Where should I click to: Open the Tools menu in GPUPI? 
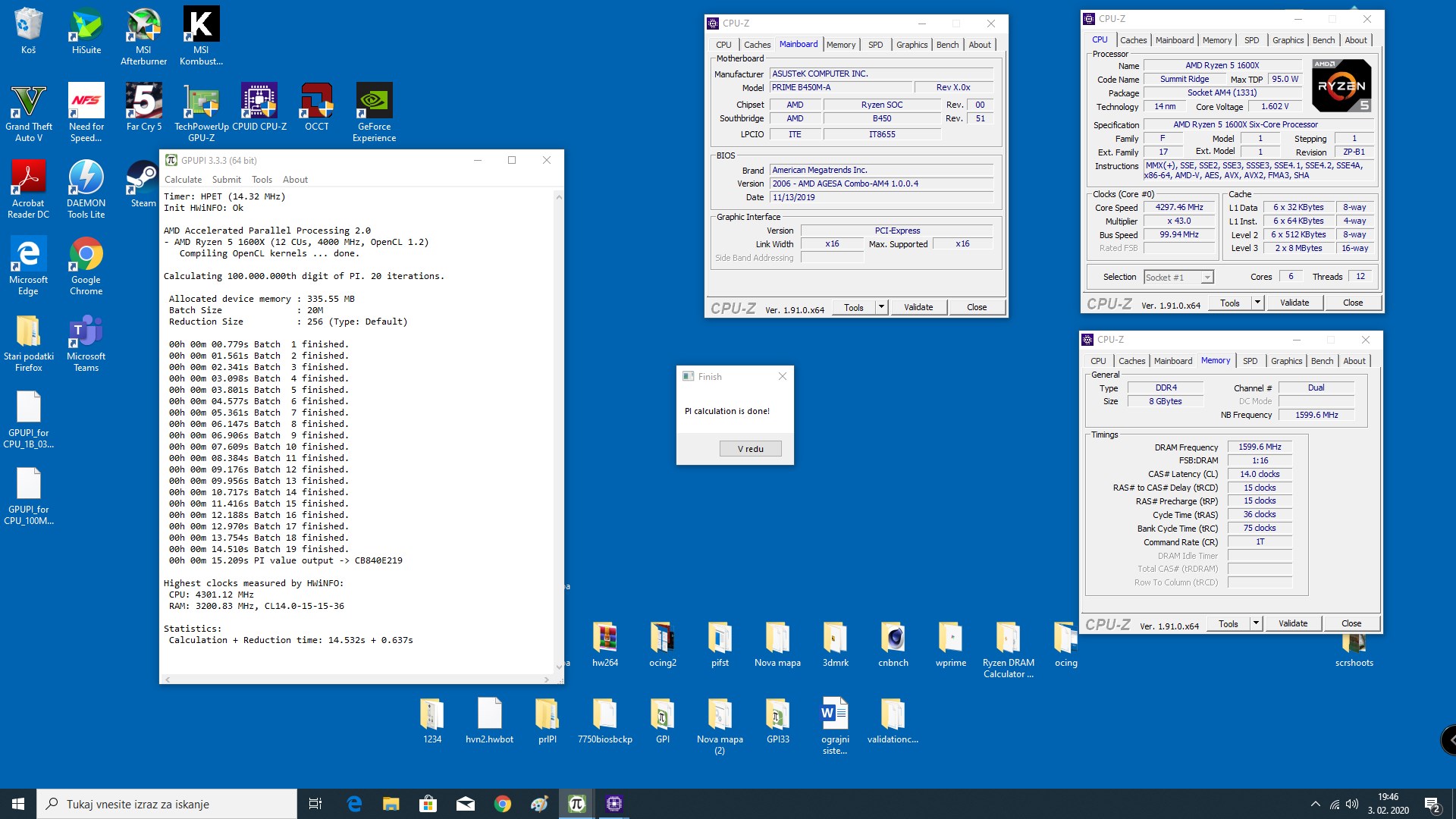(262, 180)
